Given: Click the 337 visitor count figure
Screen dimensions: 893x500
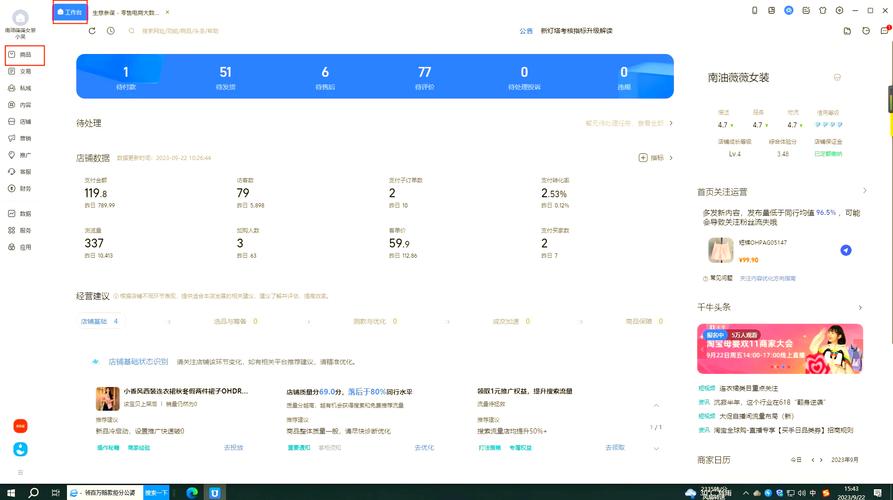Looking at the screenshot, I should [94, 243].
